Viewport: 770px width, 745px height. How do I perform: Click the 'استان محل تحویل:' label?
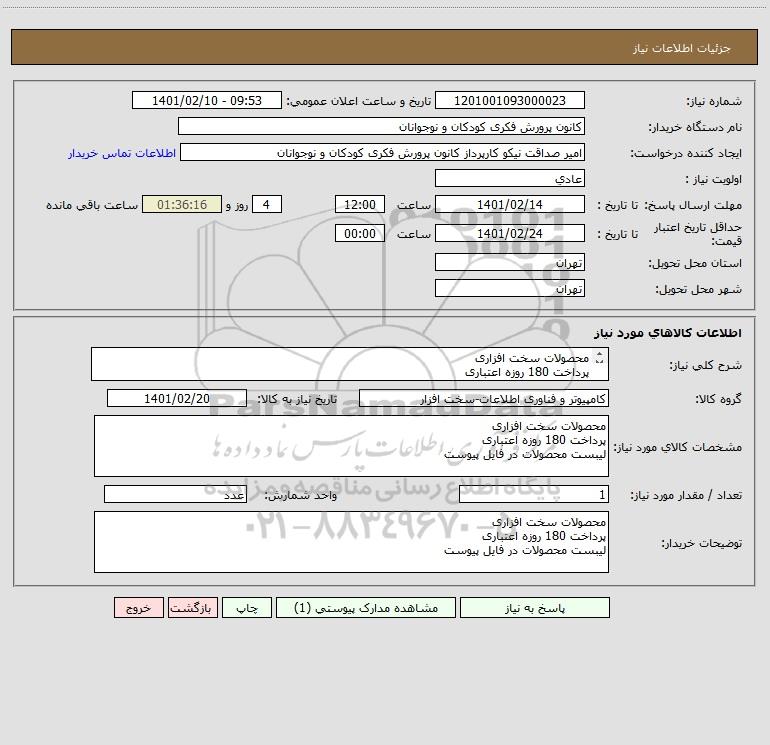(695, 263)
